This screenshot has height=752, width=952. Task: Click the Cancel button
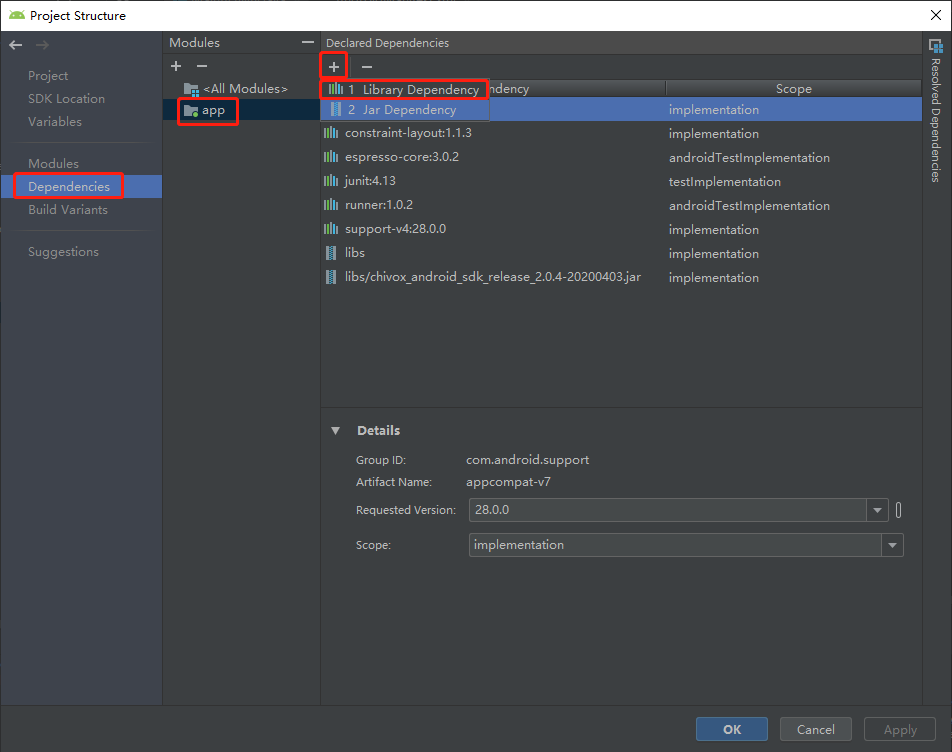click(x=815, y=730)
